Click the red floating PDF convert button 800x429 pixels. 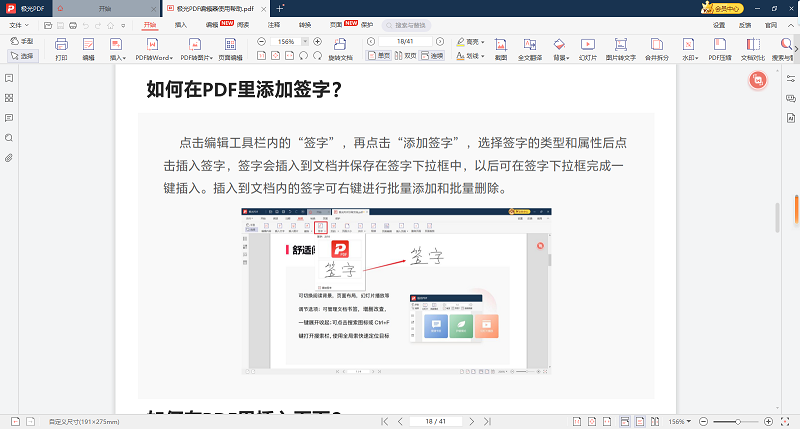pyautogui.click(x=758, y=80)
